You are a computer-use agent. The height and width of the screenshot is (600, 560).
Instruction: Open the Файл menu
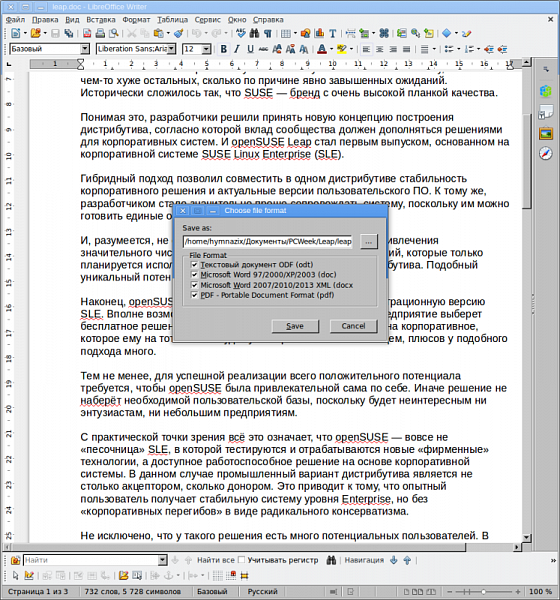point(15,20)
